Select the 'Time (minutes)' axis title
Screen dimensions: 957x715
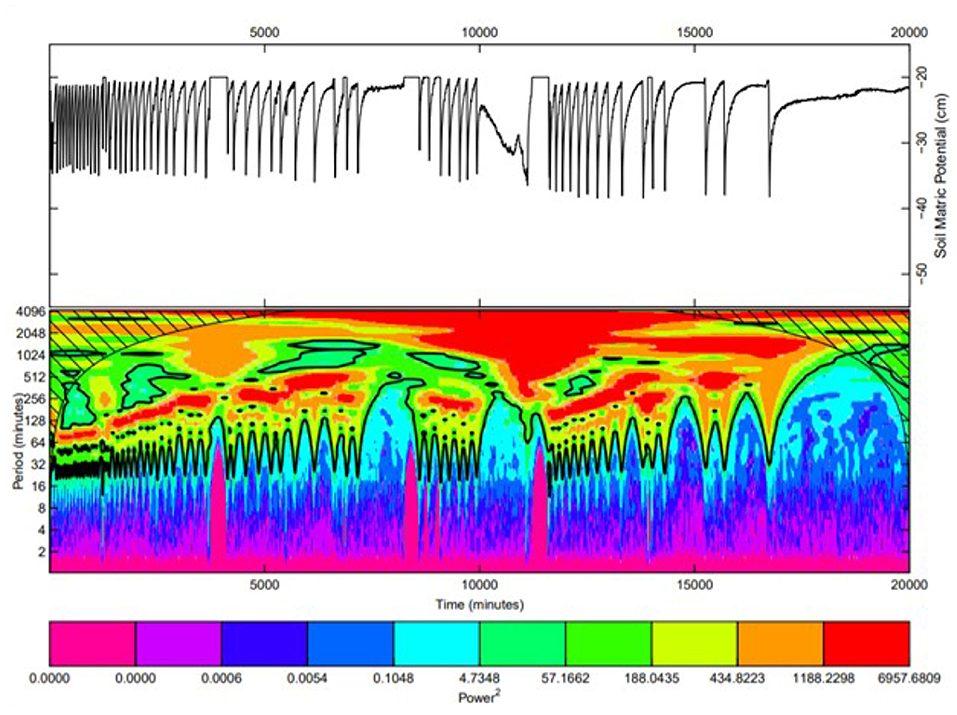[x=480, y=604]
